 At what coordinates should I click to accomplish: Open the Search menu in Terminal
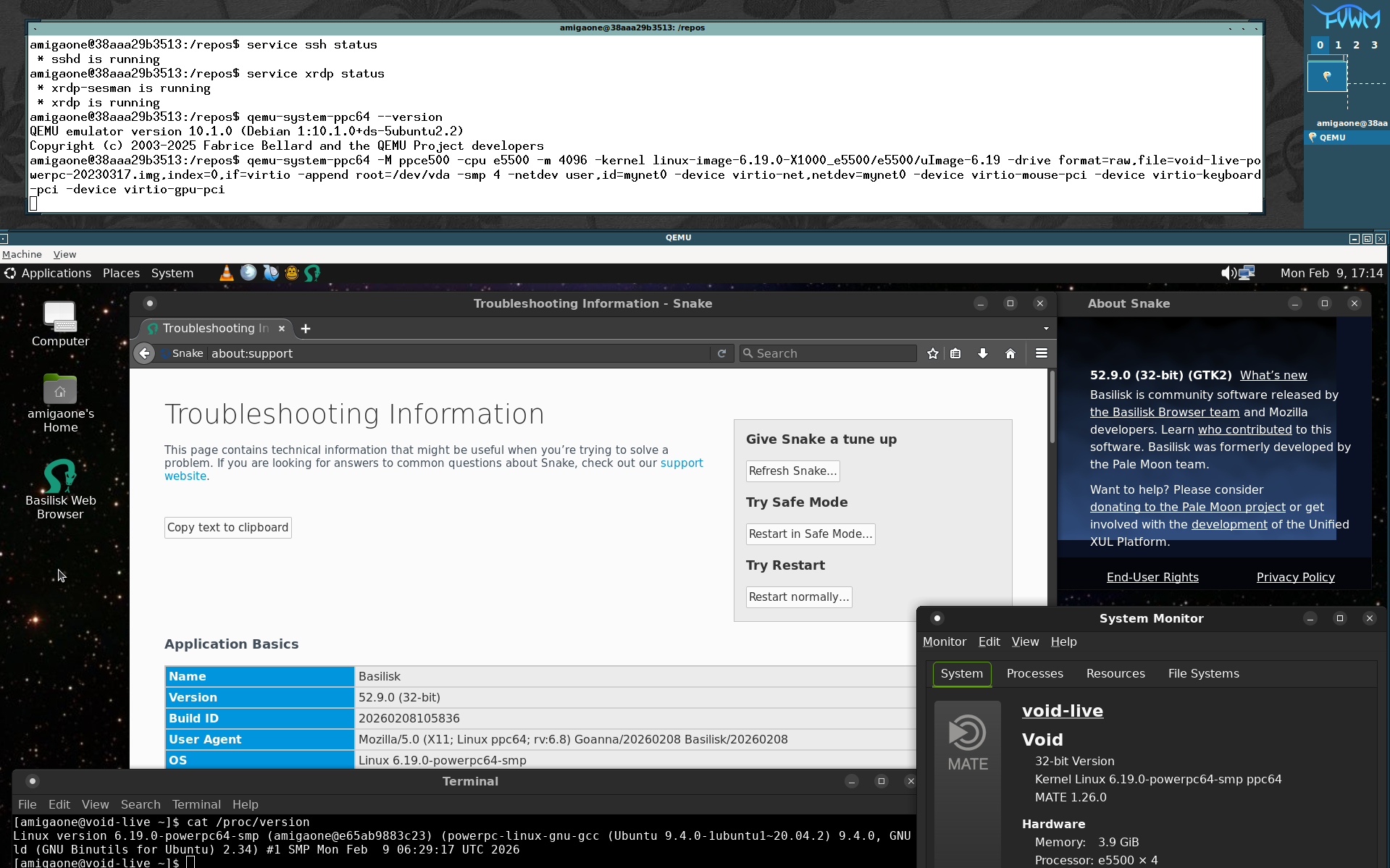141,804
